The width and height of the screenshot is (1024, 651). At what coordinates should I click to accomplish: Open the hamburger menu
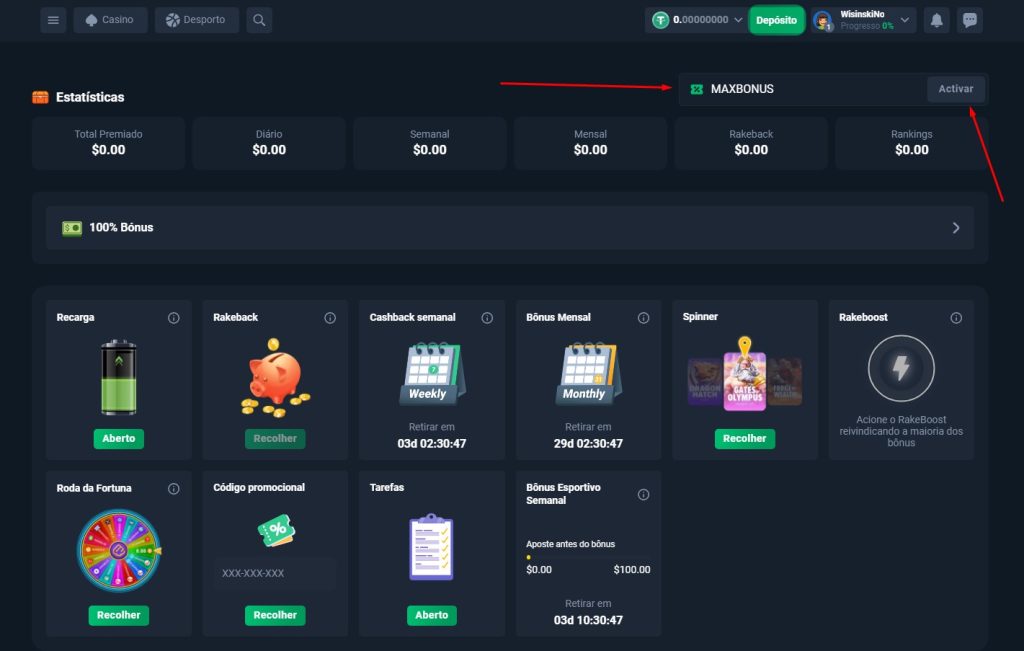coord(53,20)
